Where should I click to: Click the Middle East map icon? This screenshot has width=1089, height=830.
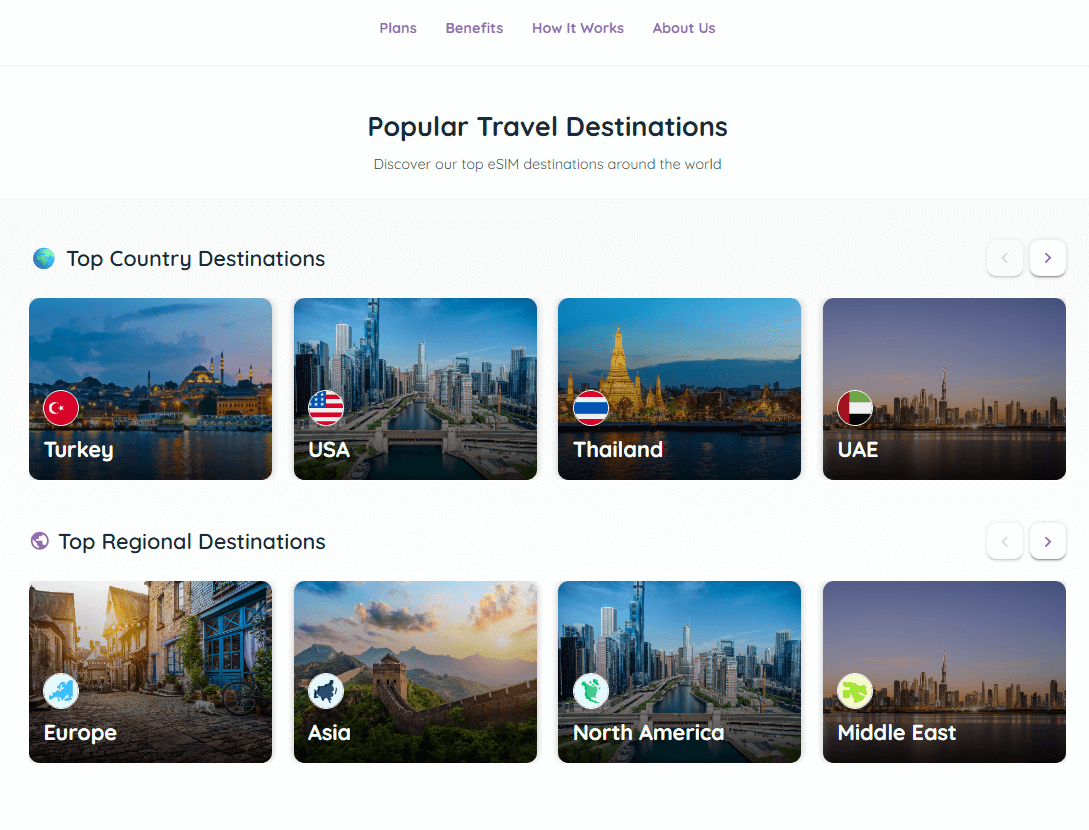coord(855,691)
